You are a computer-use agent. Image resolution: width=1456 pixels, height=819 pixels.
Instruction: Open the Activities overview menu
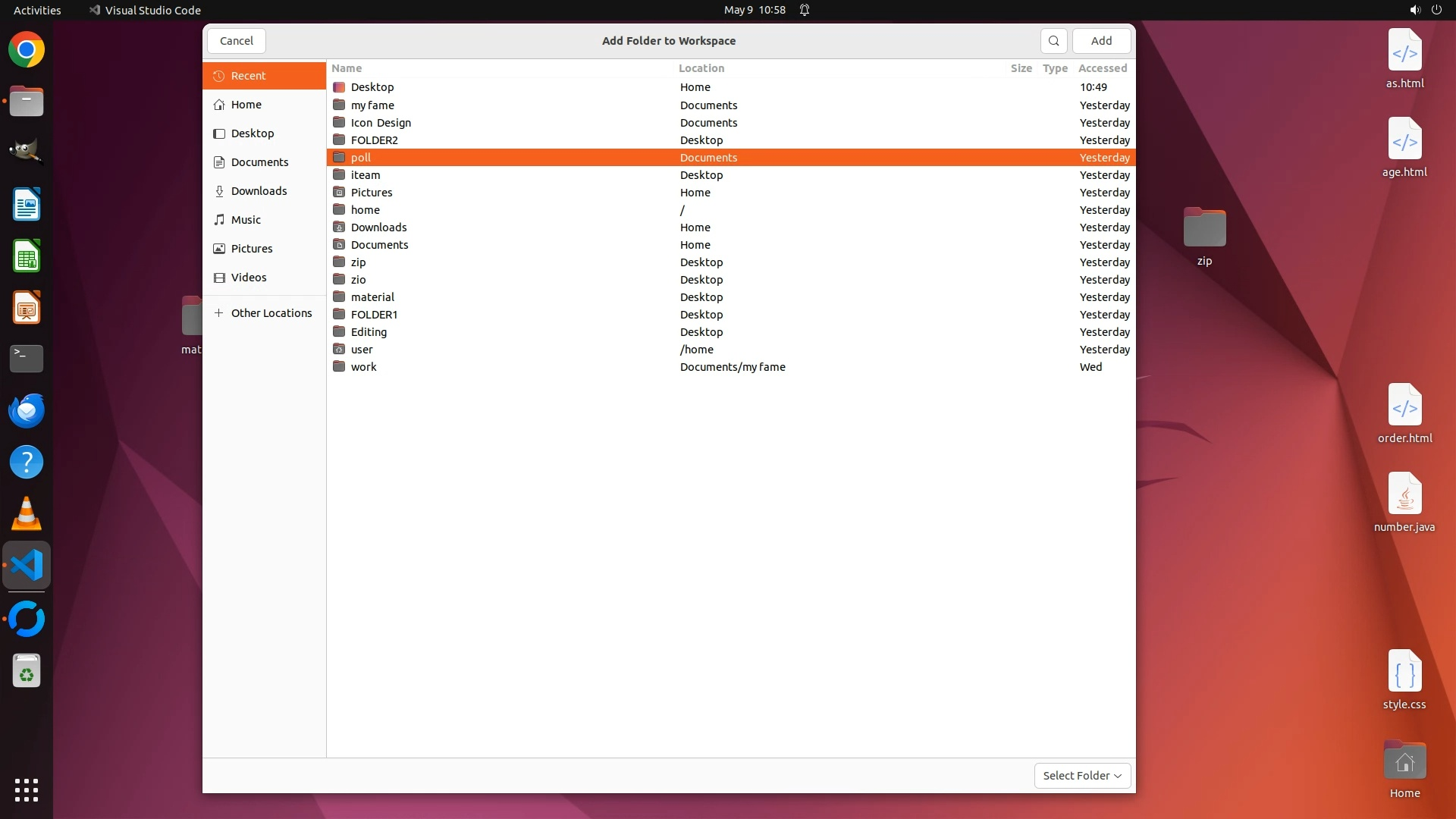[x=37, y=10]
